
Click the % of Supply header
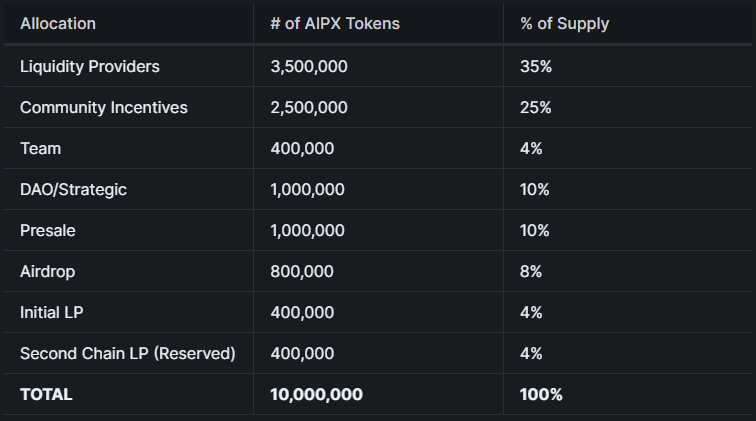click(x=565, y=24)
